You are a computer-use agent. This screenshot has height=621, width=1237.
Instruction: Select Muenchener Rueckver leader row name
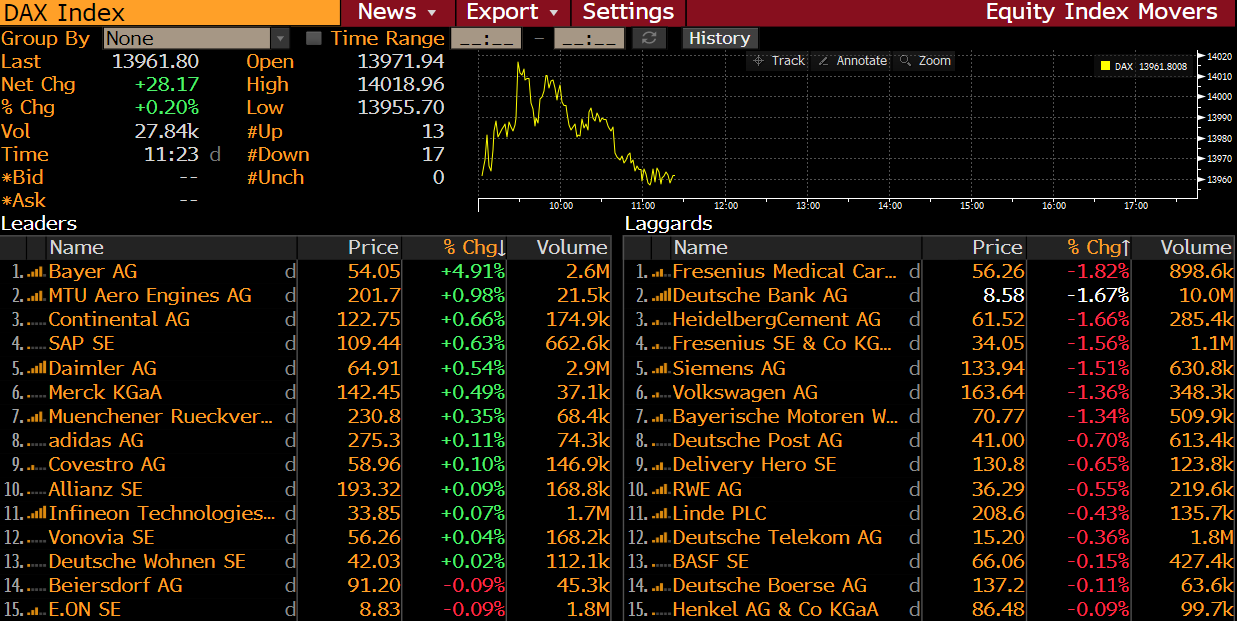[x=161, y=417]
